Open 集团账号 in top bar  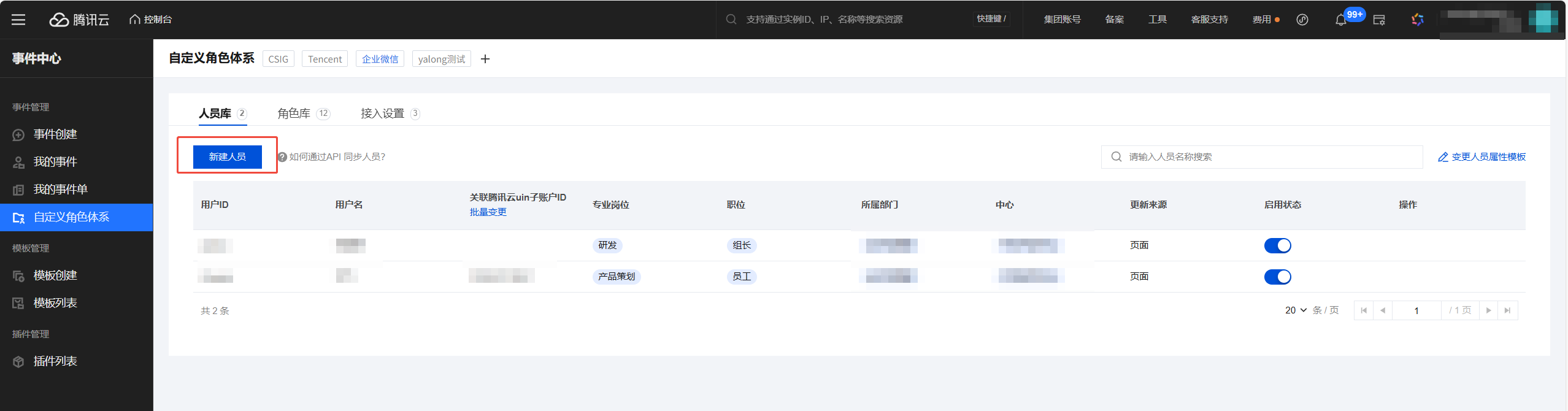[1063, 20]
